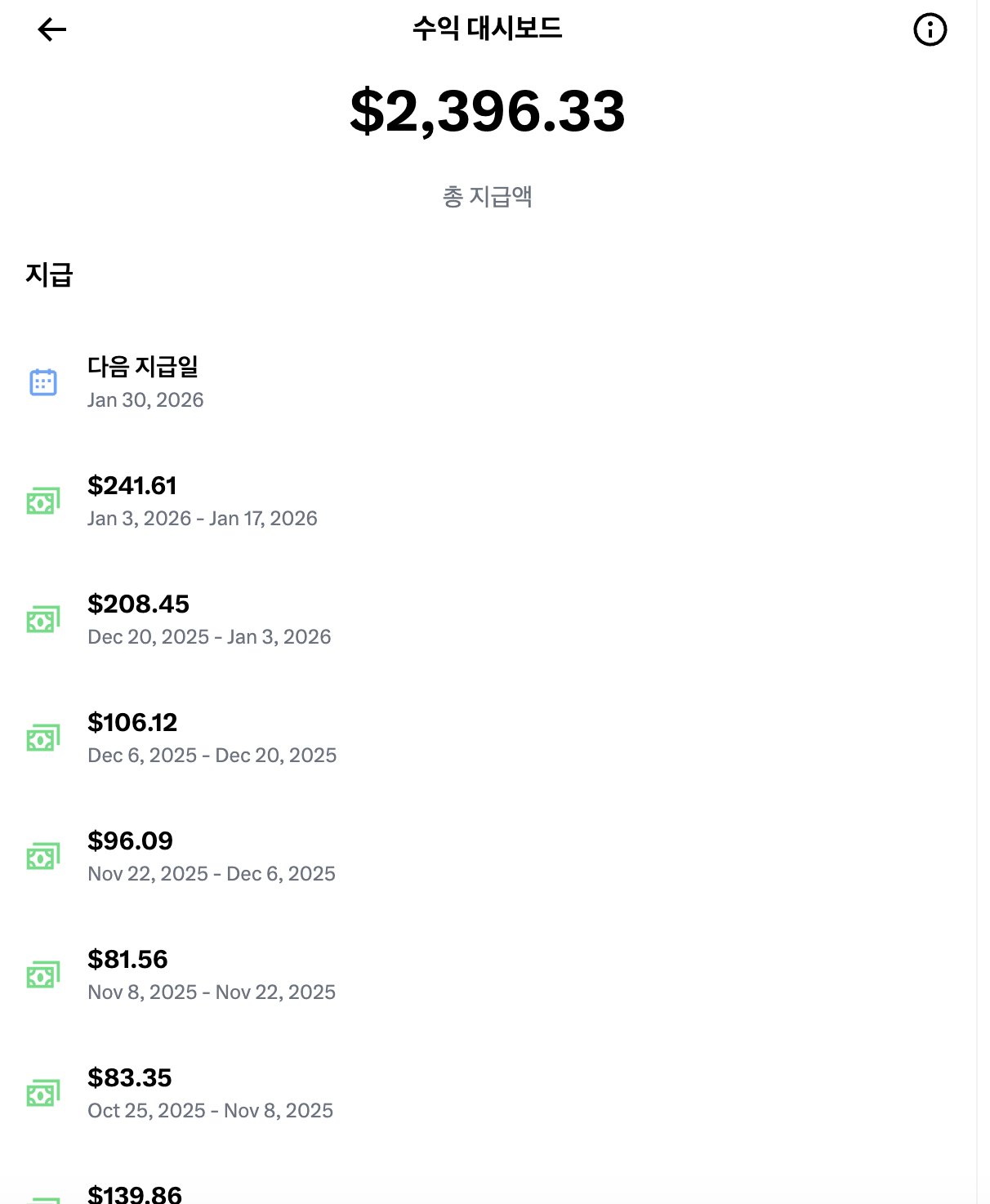Click the cash icon beside $83.35
The height and width of the screenshot is (1204, 990).
point(43,1093)
